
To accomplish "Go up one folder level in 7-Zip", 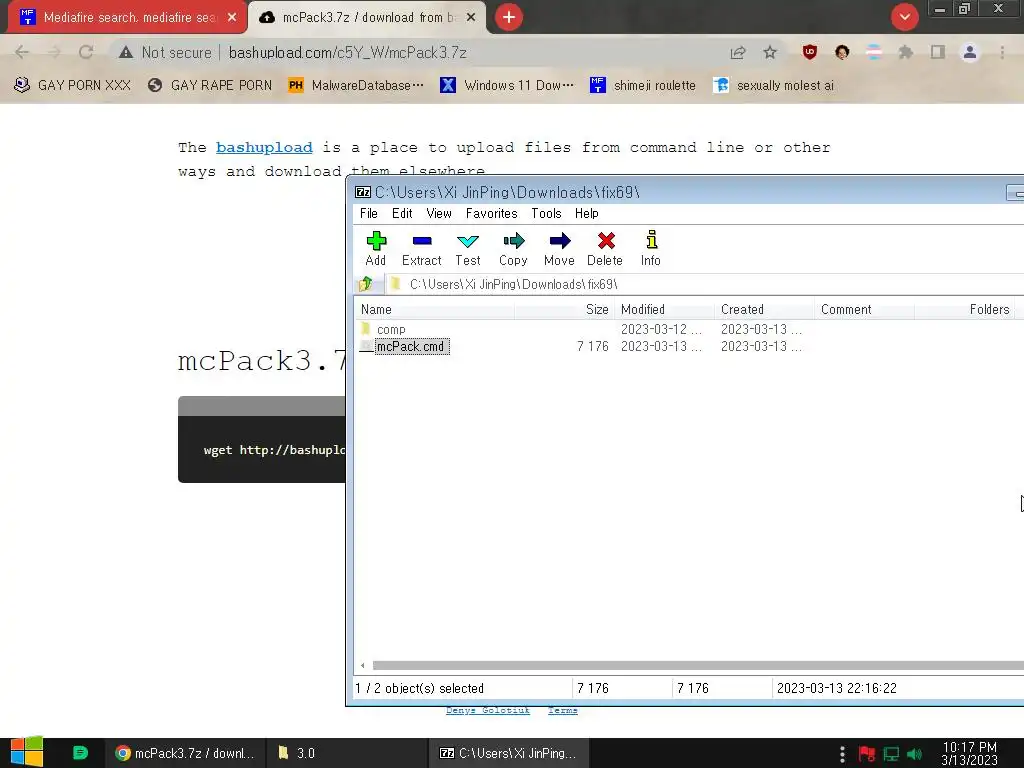I will click(365, 284).
